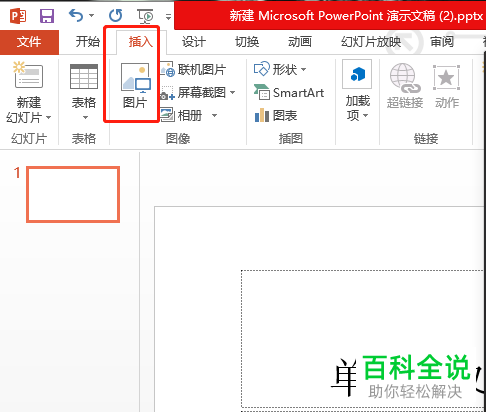486x412 pixels.
Task: Open the 切换 tab
Action: point(247,42)
